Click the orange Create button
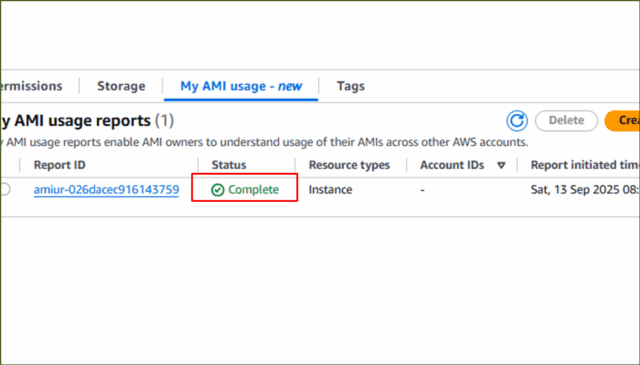 tap(622, 120)
